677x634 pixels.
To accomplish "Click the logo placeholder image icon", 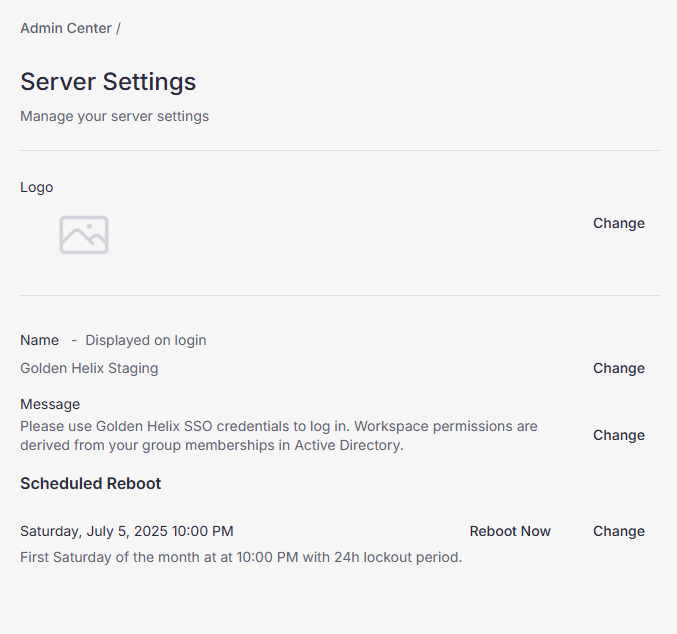I will click(84, 235).
